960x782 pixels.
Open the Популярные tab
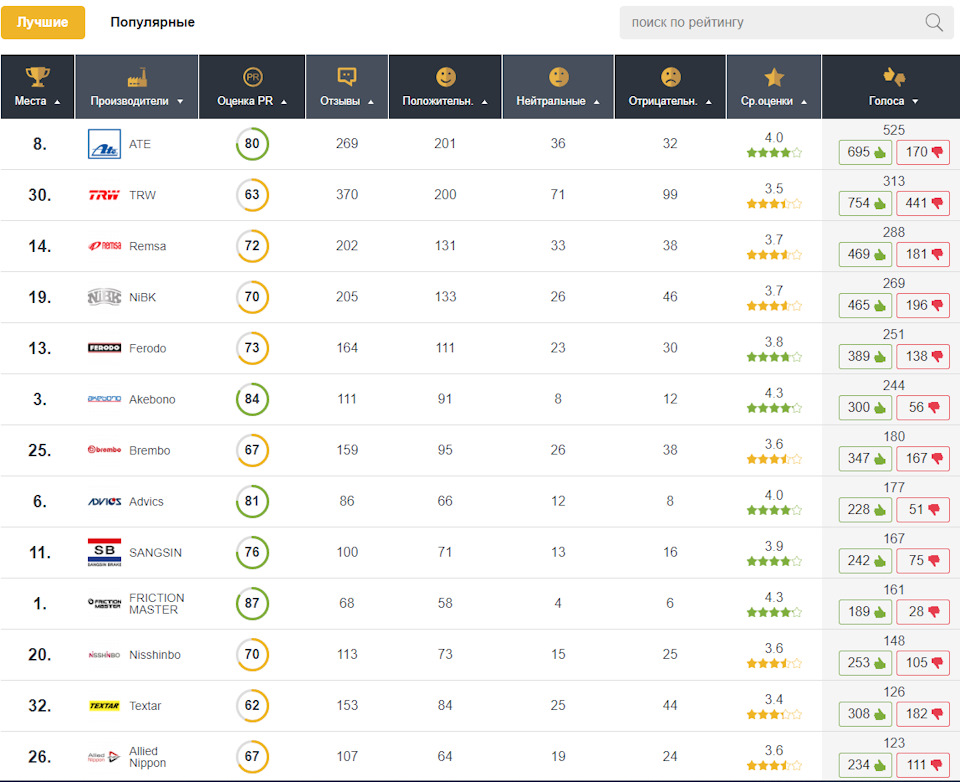tap(152, 23)
